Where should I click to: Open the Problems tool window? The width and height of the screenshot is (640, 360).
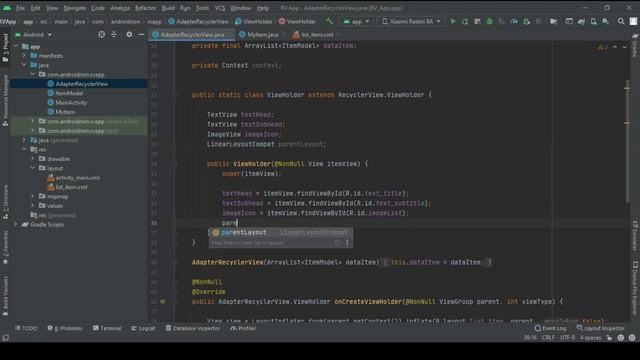tap(64, 328)
